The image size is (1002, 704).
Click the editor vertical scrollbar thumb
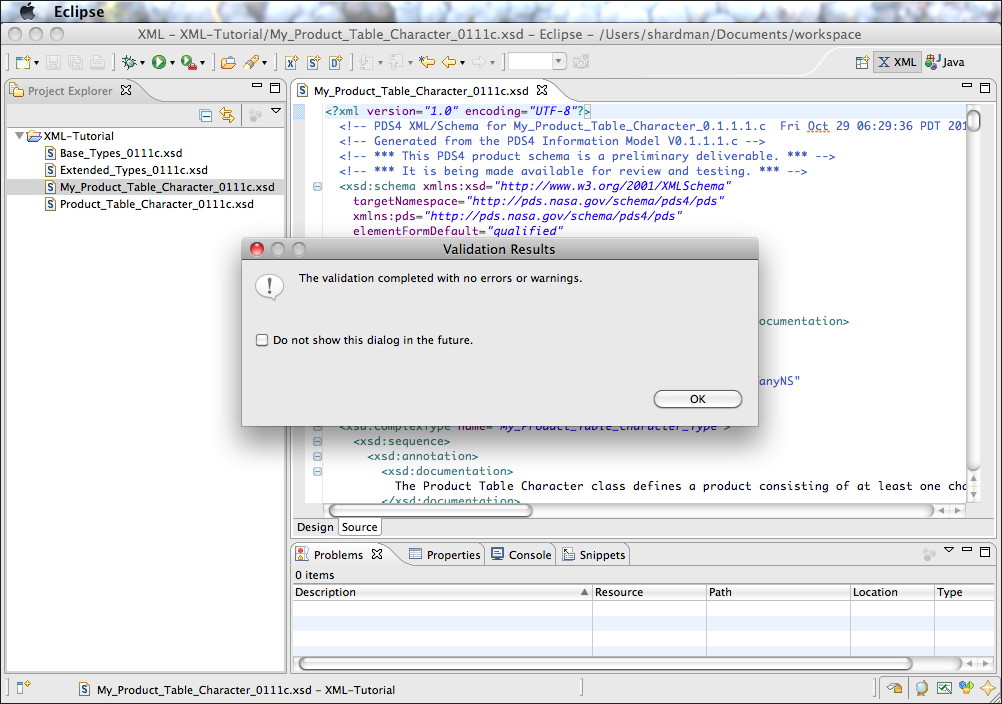973,120
